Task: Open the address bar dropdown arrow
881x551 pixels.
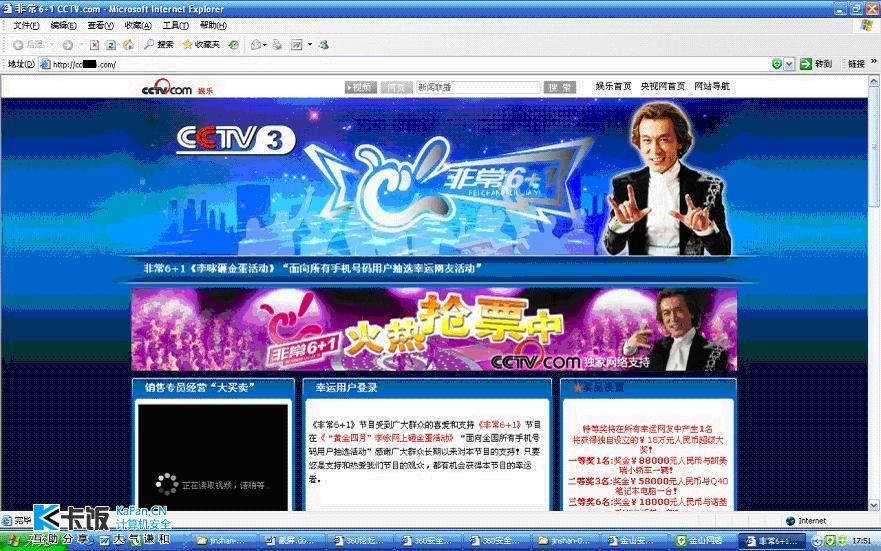Action: [x=789, y=64]
